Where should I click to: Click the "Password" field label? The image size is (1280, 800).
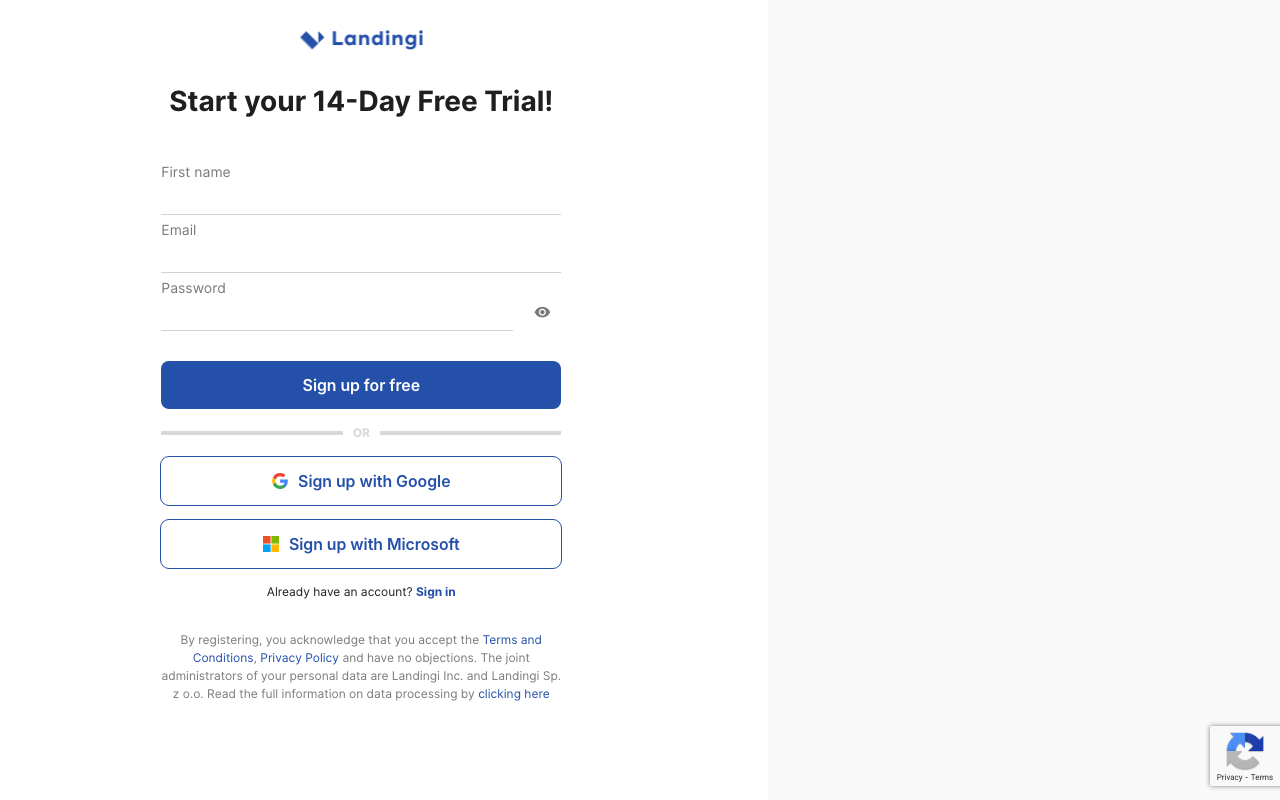pos(193,288)
